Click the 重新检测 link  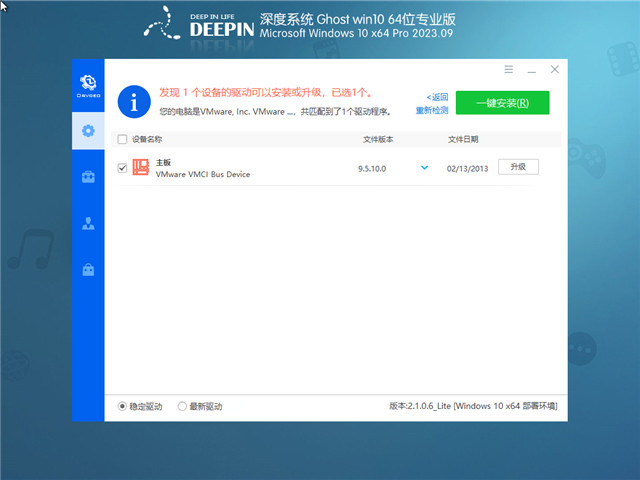point(432,110)
